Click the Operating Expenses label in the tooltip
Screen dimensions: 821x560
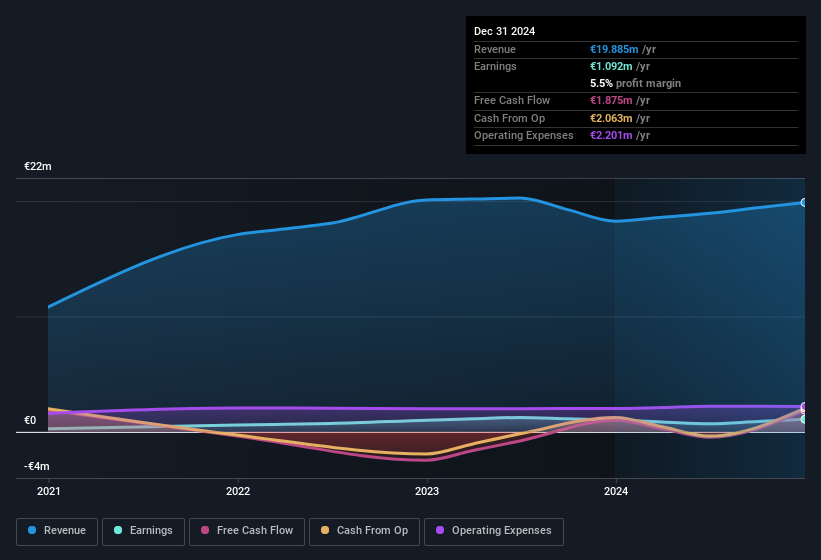(x=524, y=136)
